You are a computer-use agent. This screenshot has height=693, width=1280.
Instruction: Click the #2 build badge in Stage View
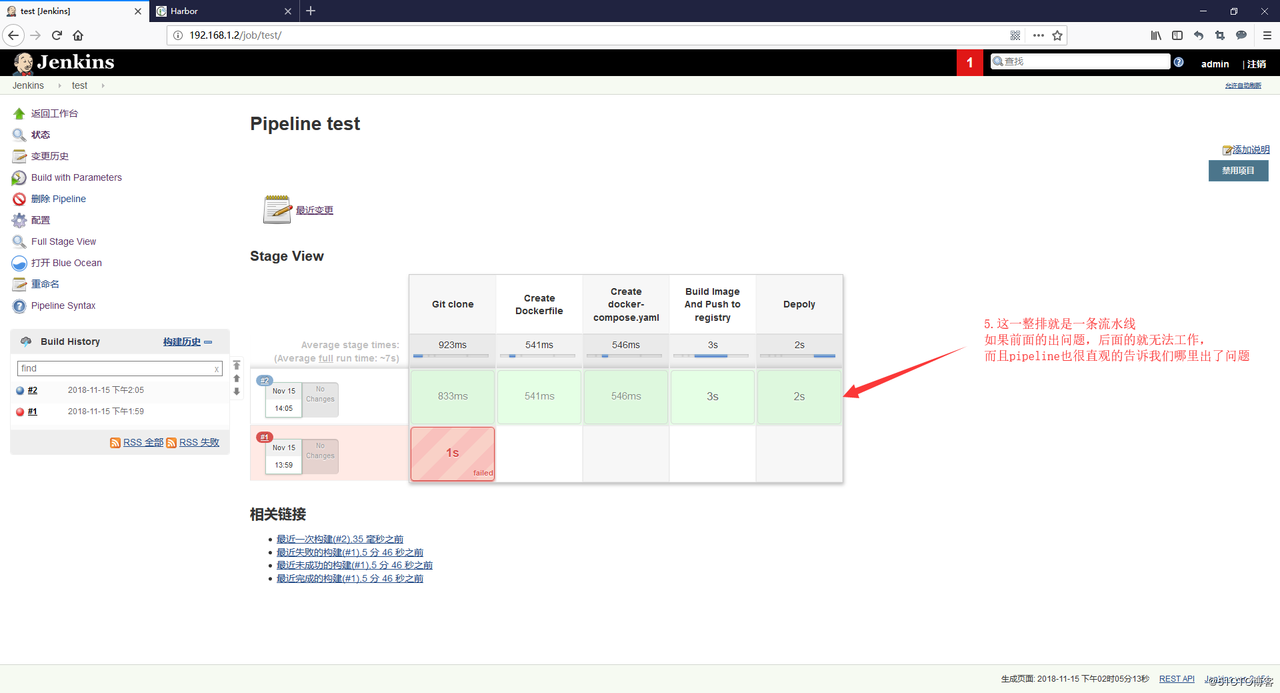(265, 380)
